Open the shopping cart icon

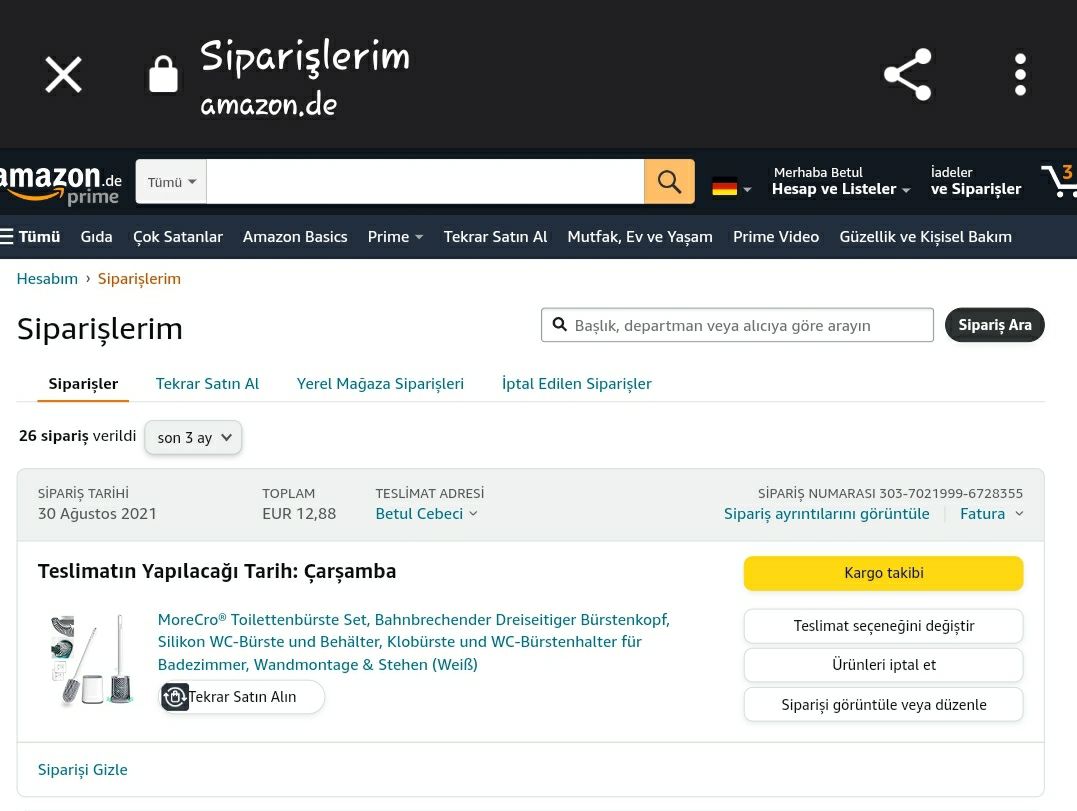pos(1058,181)
